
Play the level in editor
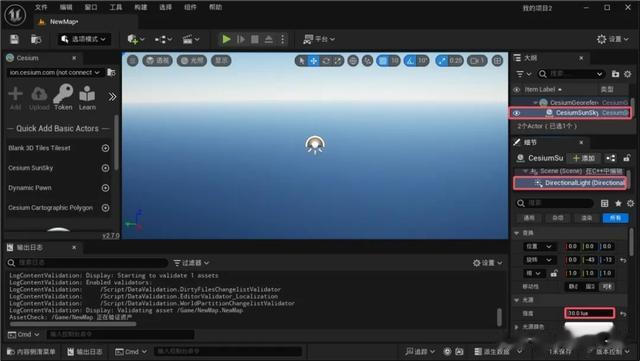[226, 39]
